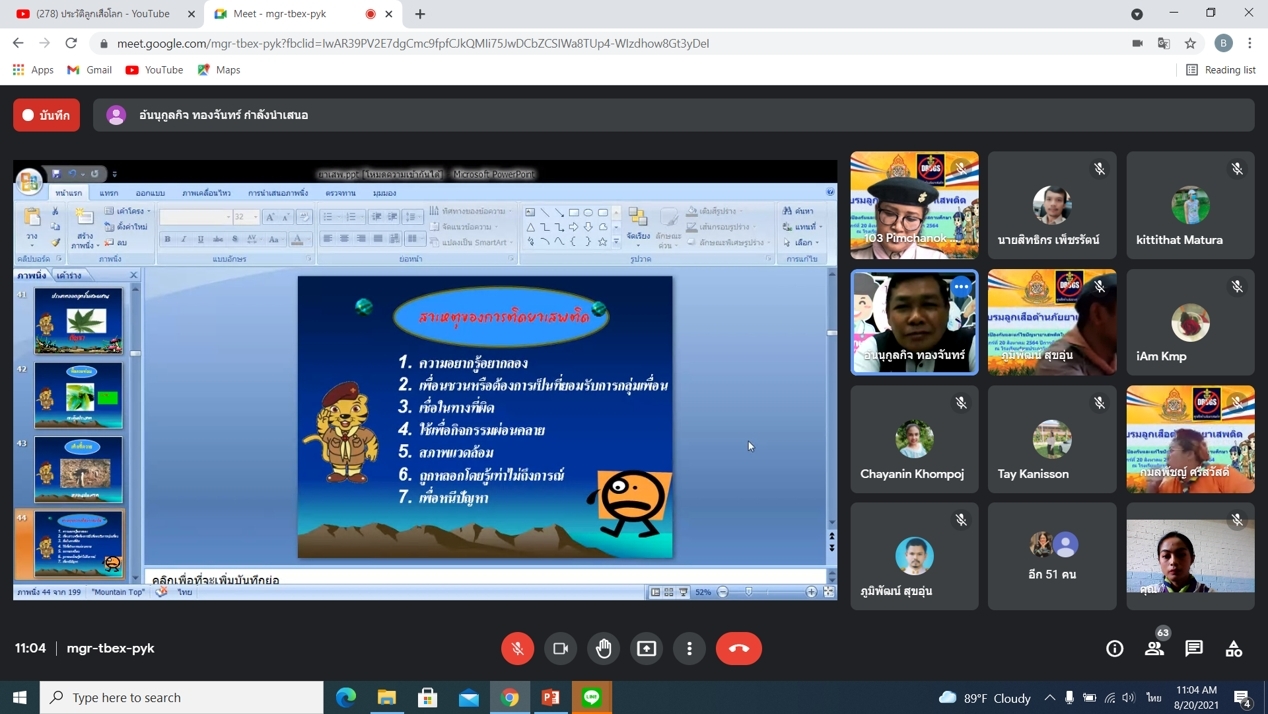Select the Meet mgr-tbex-pyk tab

(280, 14)
